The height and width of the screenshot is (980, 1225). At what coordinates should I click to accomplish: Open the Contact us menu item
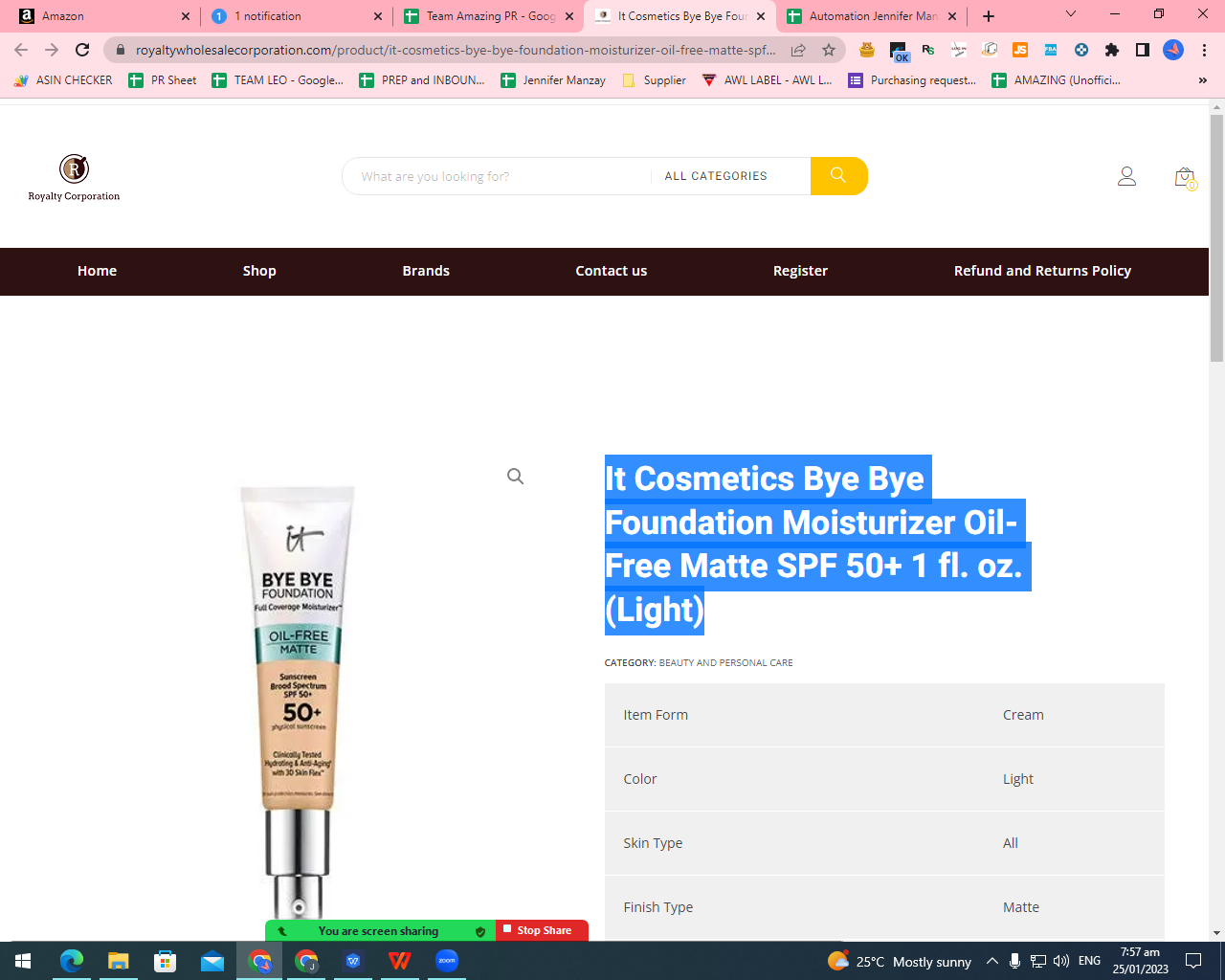pos(612,271)
